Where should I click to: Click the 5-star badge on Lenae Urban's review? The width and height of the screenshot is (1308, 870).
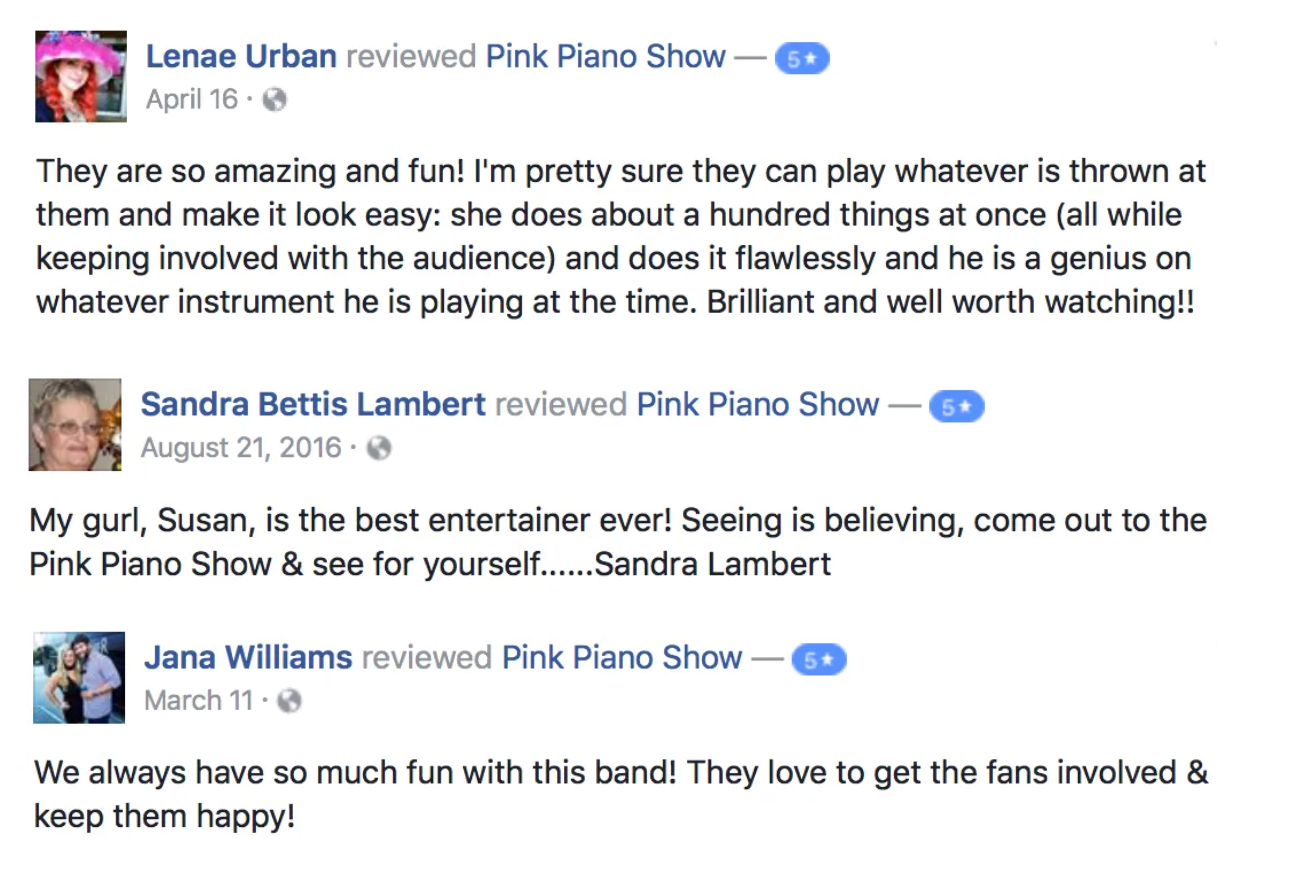point(802,59)
